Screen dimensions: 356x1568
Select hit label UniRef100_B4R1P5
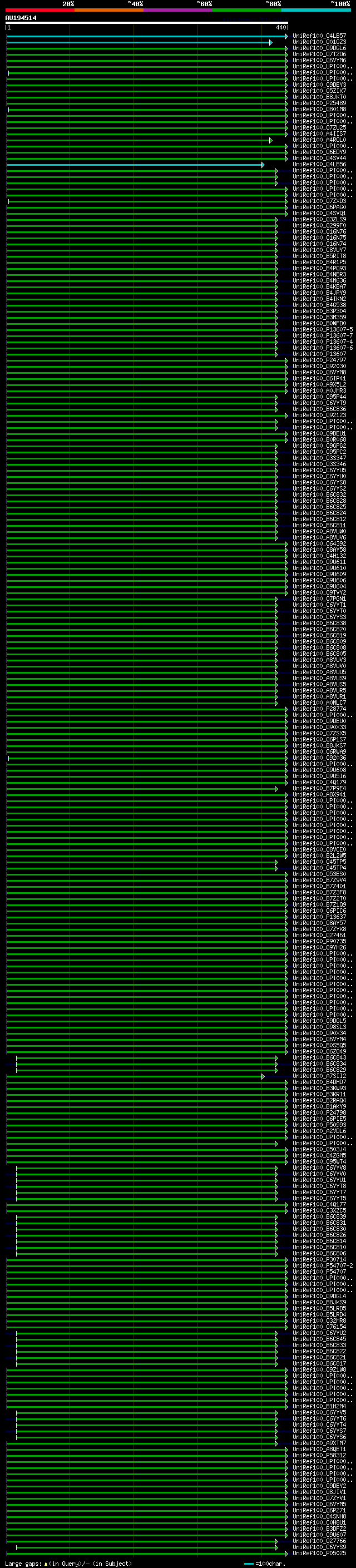point(319,263)
